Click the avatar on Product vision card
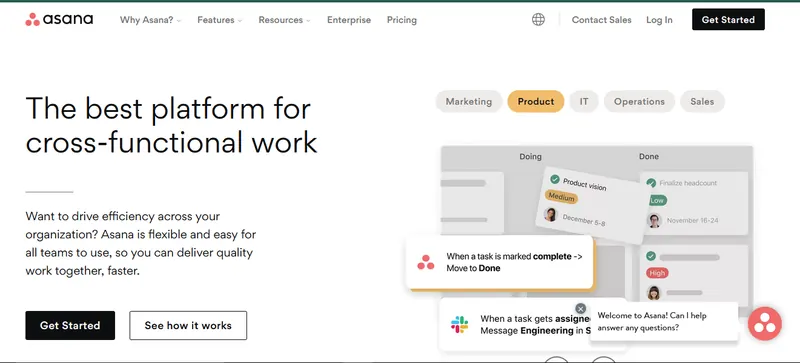The image size is (800, 363). coord(551,214)
